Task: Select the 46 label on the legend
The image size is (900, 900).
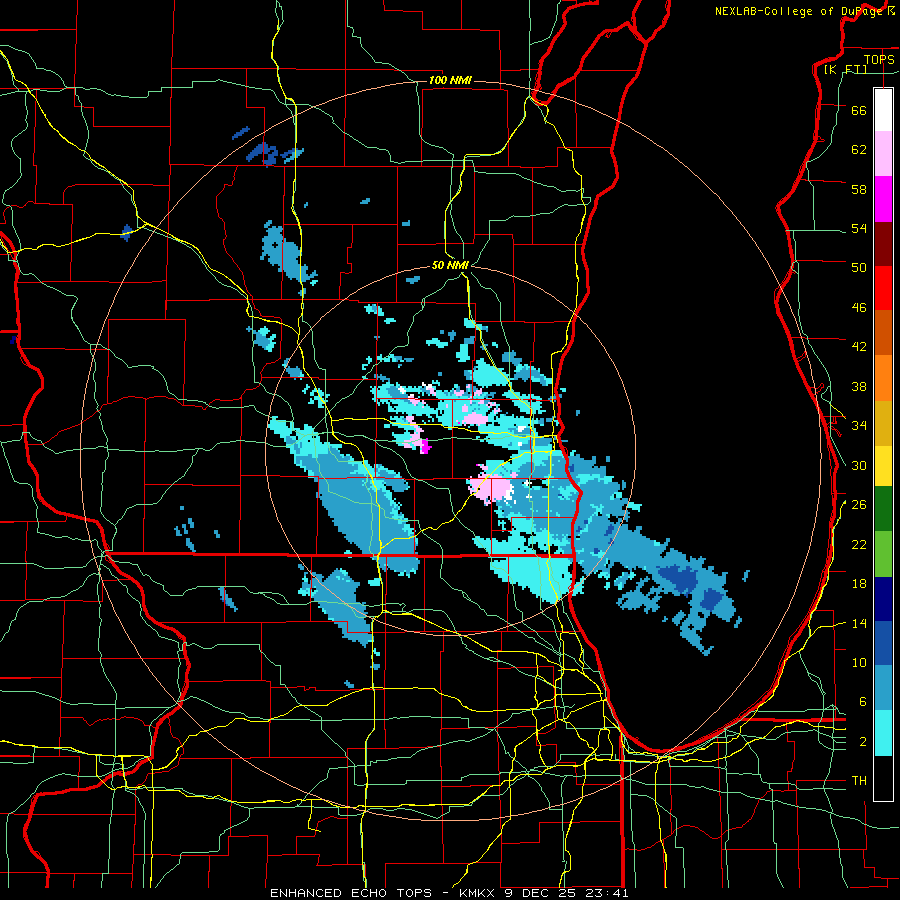Action: [859, 308]
